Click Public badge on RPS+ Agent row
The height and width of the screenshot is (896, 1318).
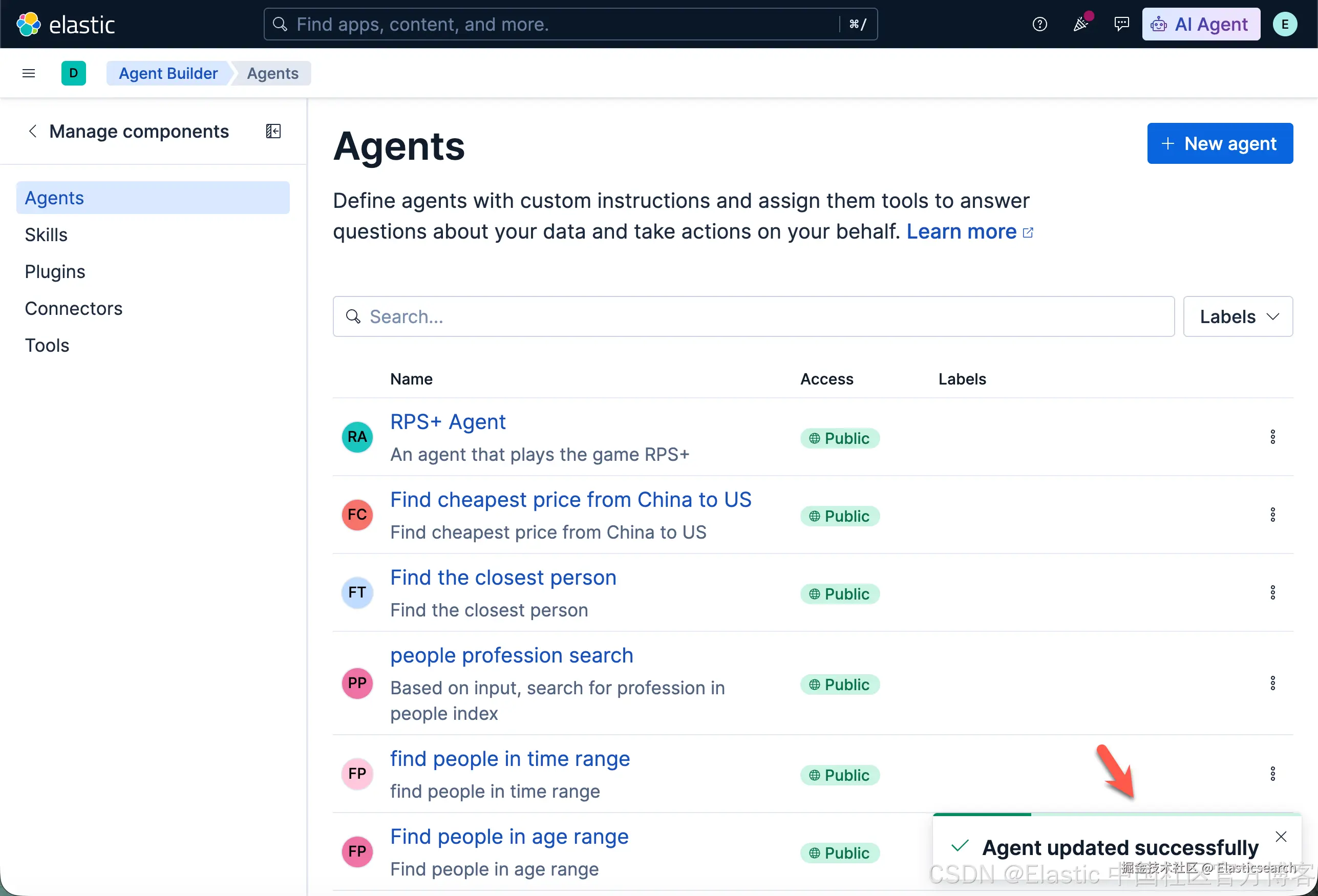click(840, 438)
